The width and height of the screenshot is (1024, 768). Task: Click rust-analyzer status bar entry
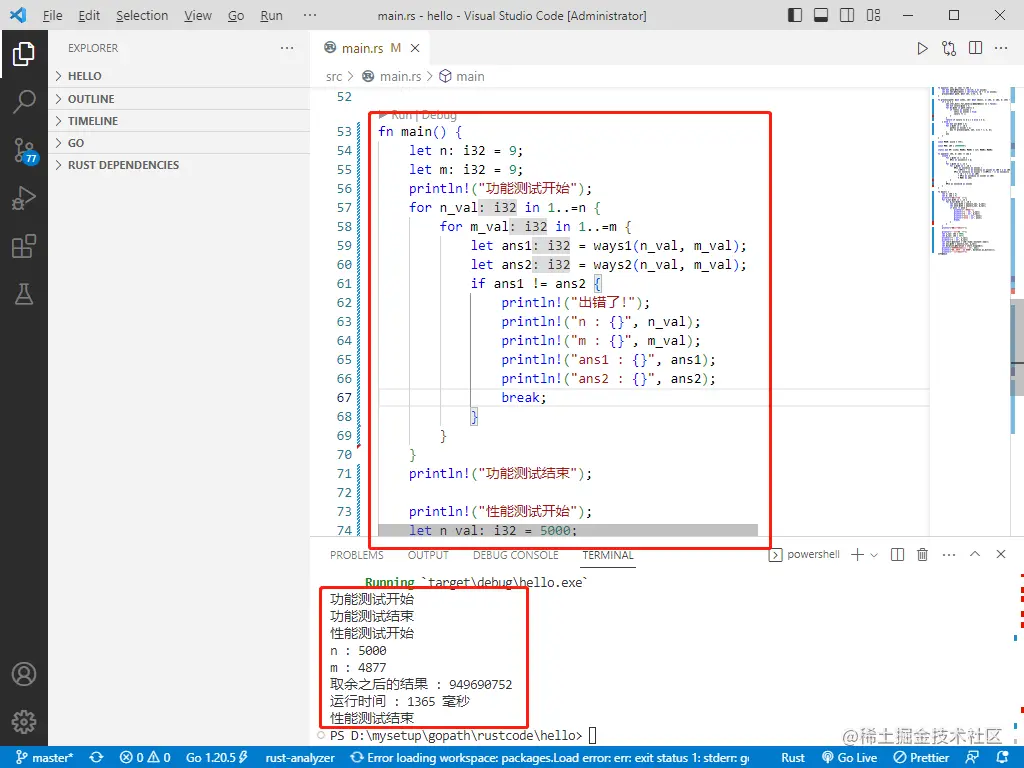coord(300,758)
